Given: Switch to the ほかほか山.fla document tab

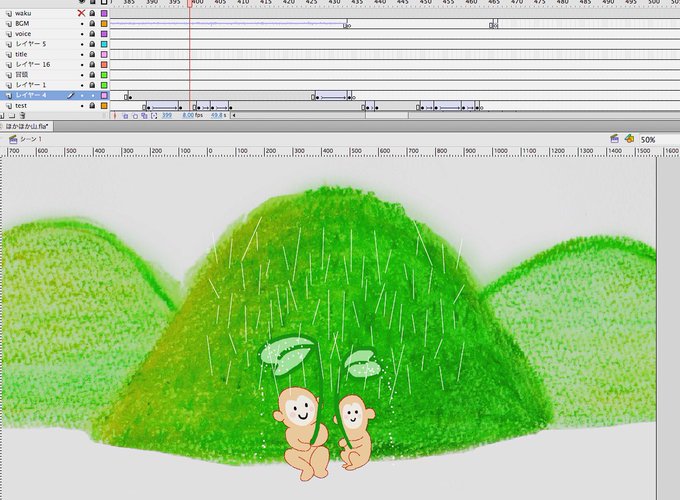Looking at the screenshot, I should pos(26,126).
